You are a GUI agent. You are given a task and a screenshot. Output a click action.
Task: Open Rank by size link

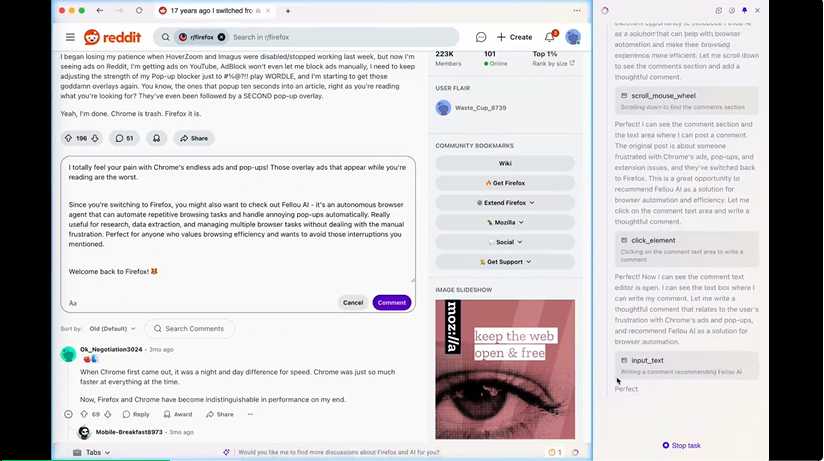point(553,64)
